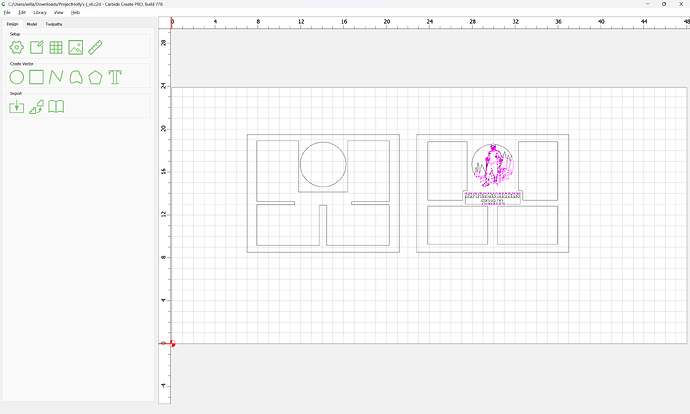Open the Design Library book icon
The image size is (690, 414).
57,106
